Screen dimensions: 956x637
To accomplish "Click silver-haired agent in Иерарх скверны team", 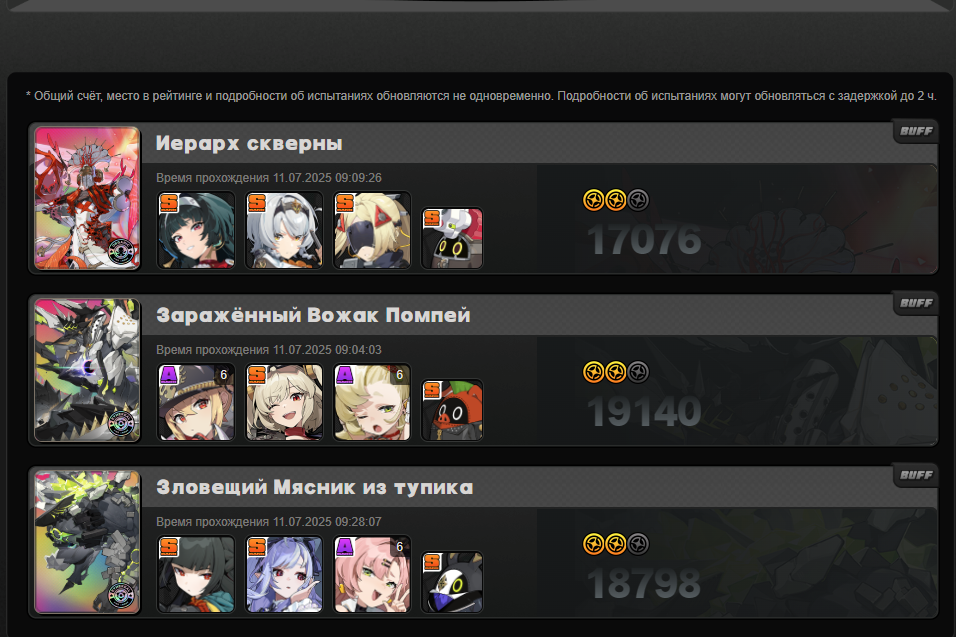I will point(284,230).
